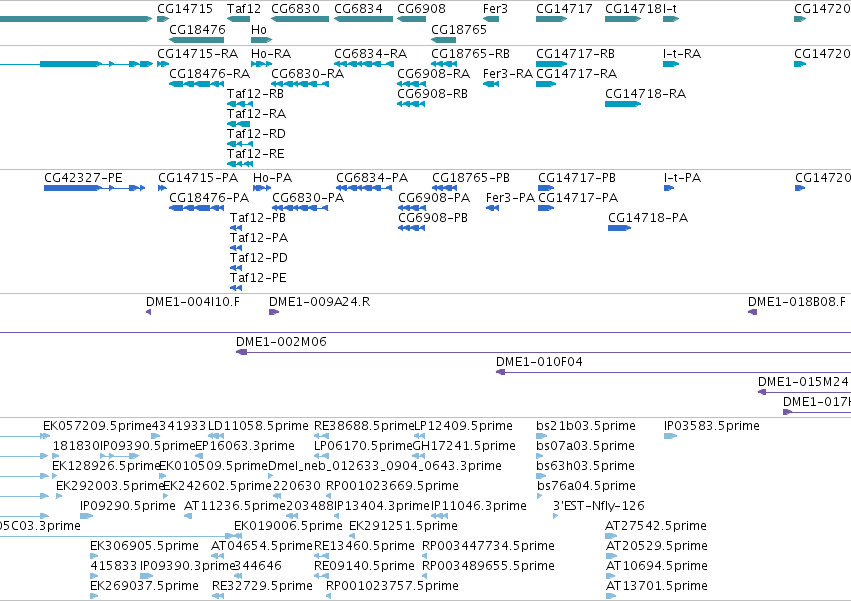Select the I-t-PA protein label

coord(682,178)
